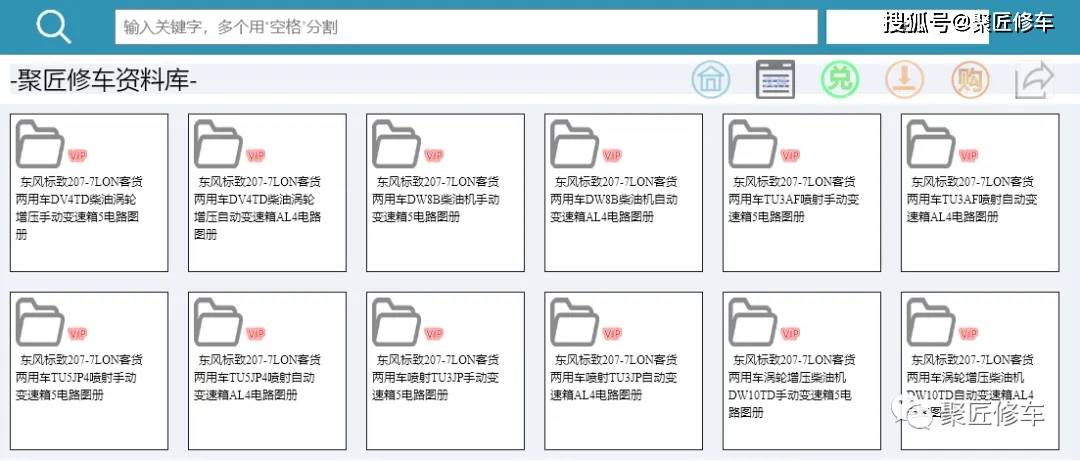The image size is (1080, 461).
Task: Focus the keyword search input field
Action: point(465,27)
